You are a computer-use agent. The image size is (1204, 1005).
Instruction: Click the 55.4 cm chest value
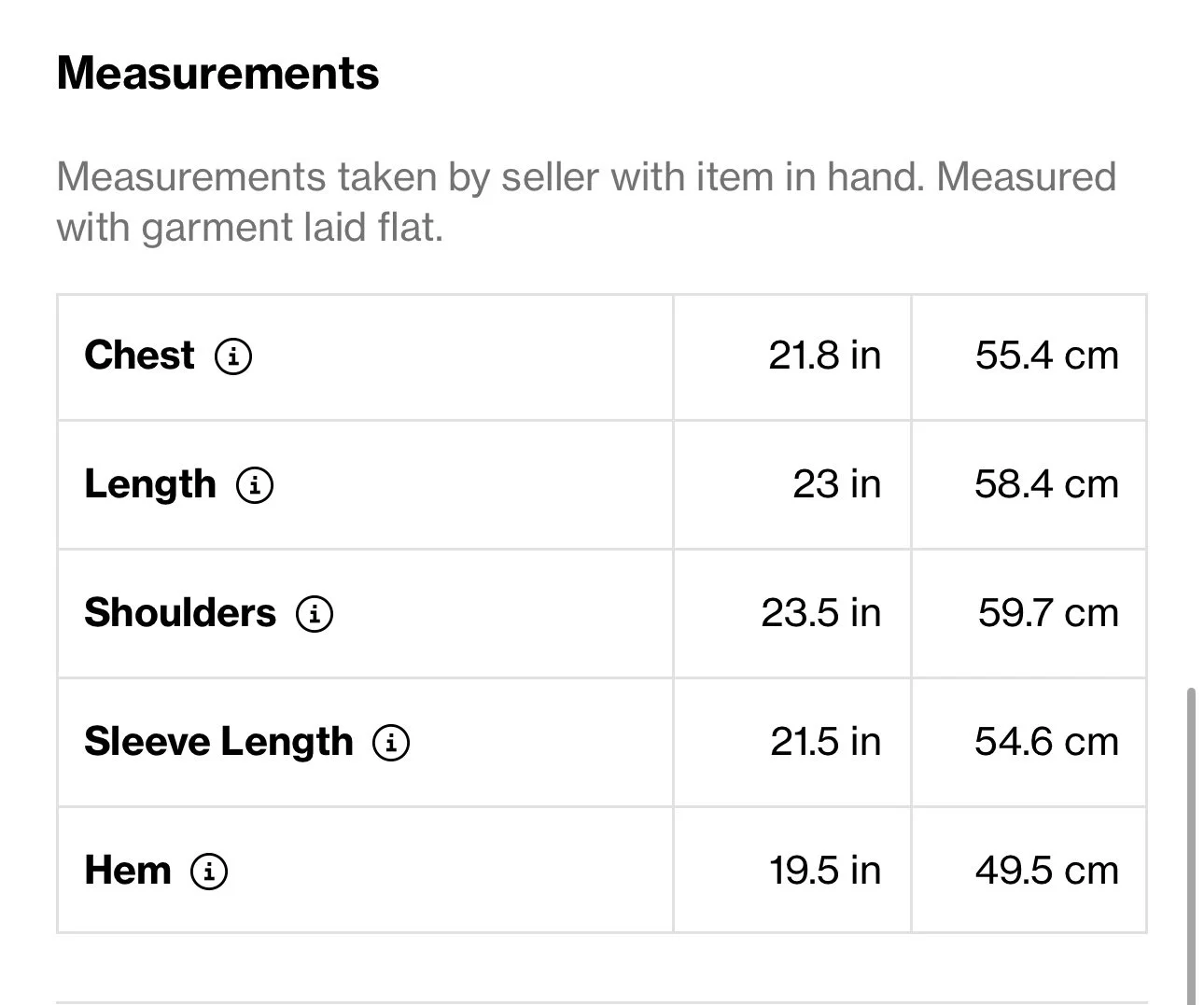point(1046,356)
